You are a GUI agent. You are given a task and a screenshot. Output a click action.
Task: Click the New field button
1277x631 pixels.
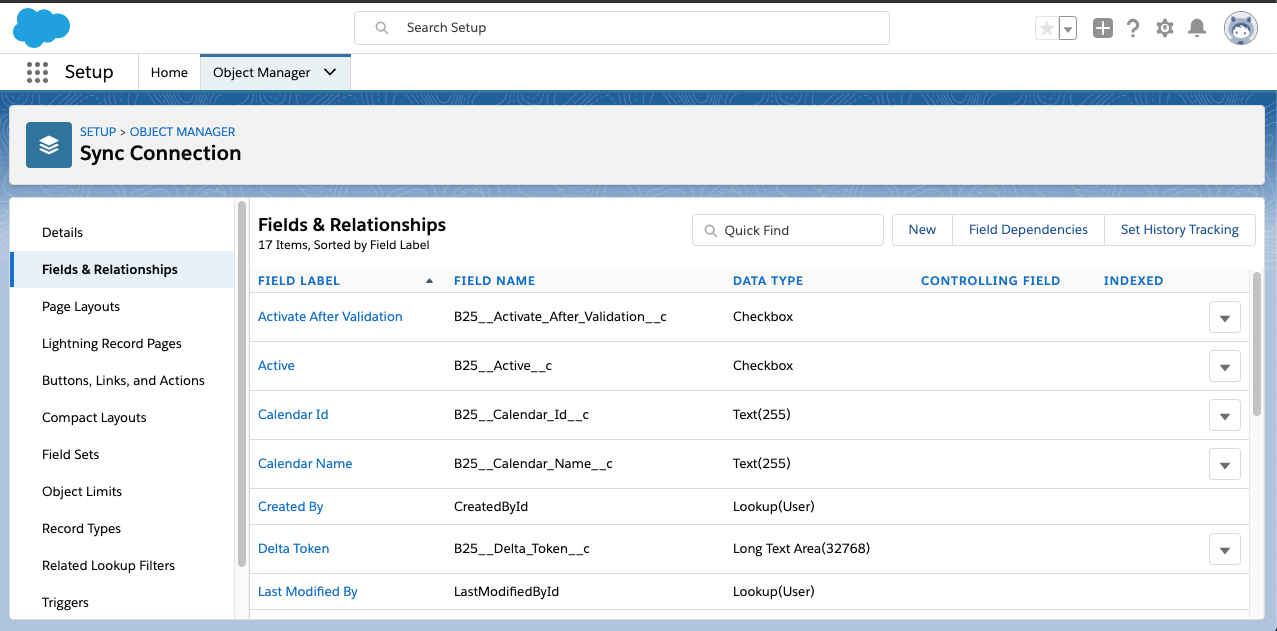pos(922,230)
